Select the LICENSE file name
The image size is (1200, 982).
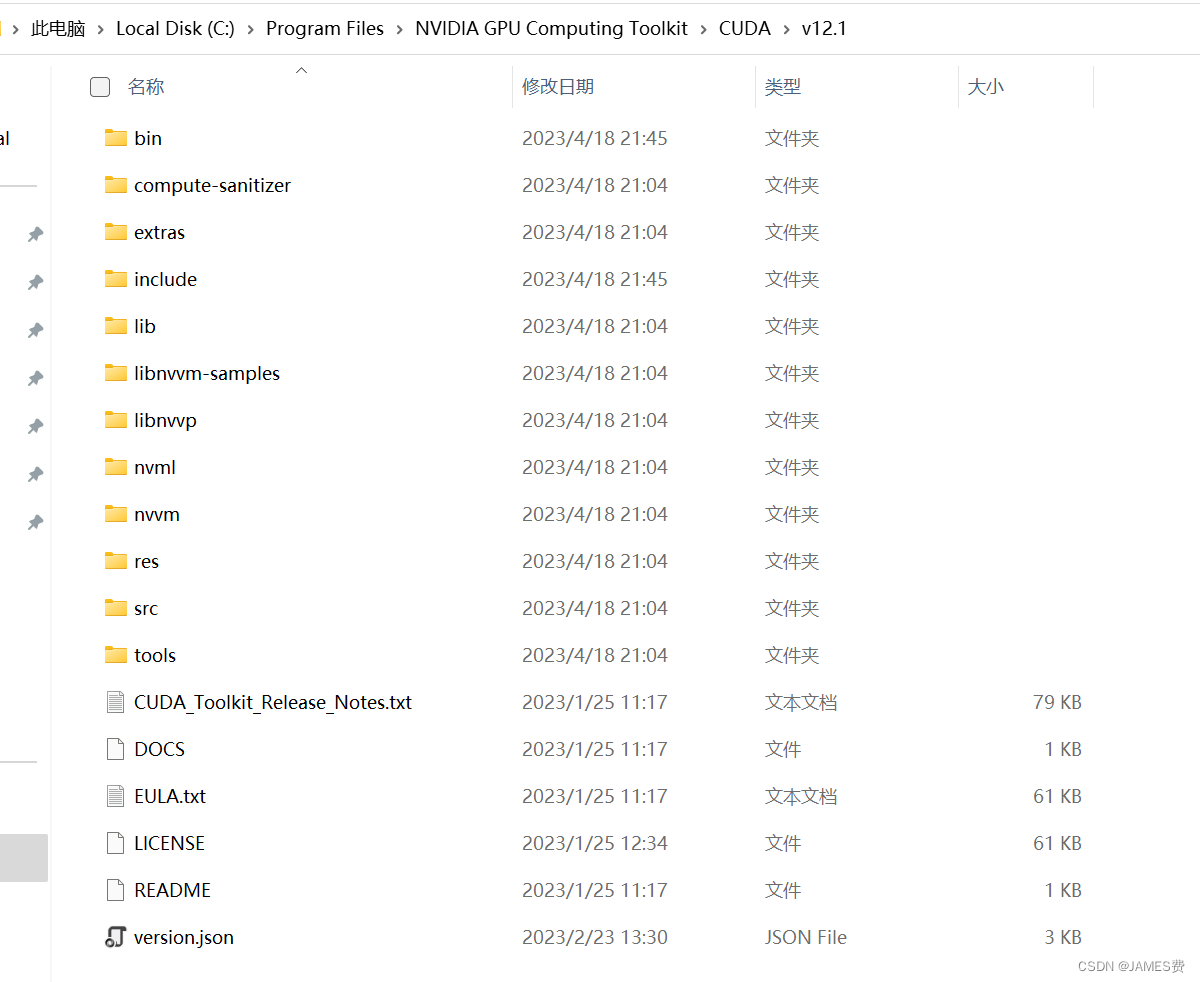click(169, 843)
